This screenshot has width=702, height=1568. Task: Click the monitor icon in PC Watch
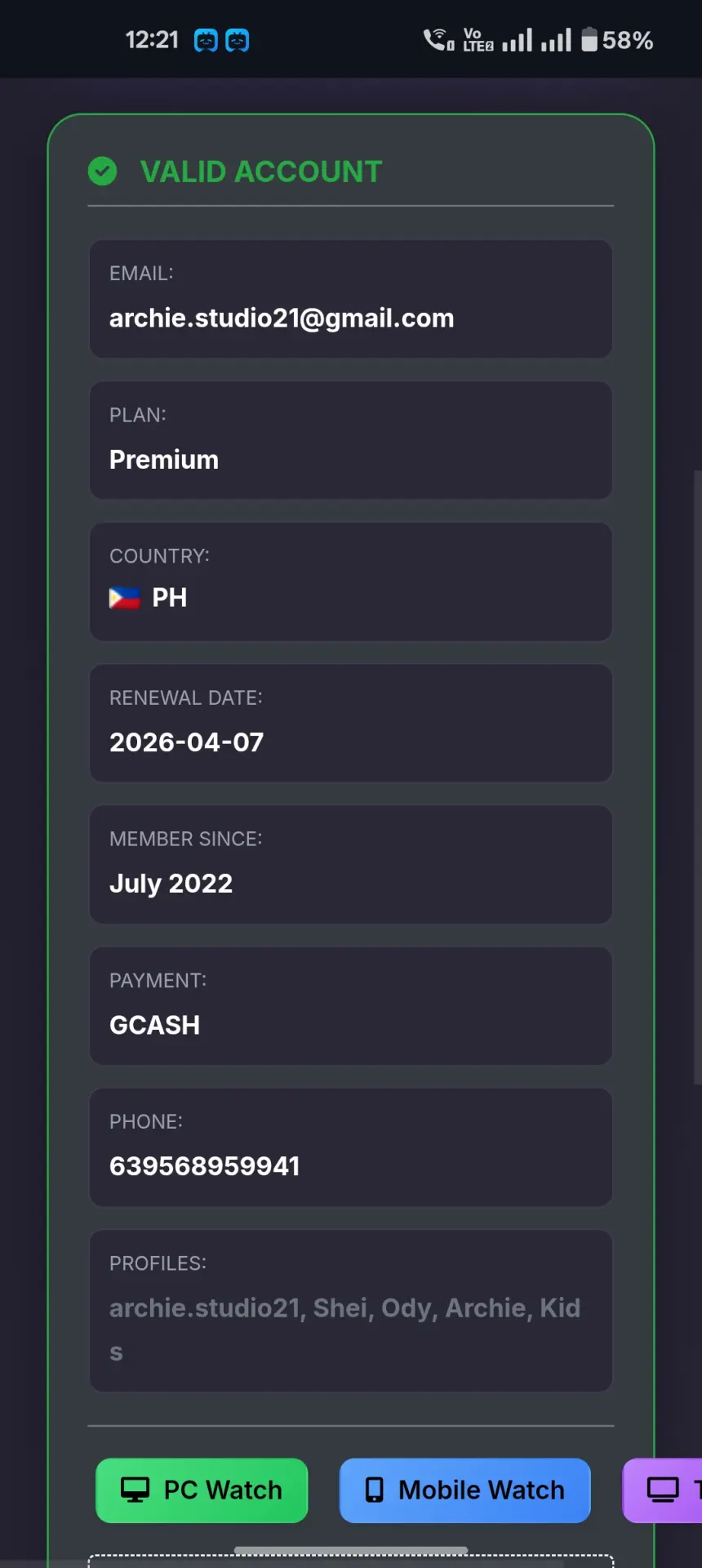[x=136, y=1490]
